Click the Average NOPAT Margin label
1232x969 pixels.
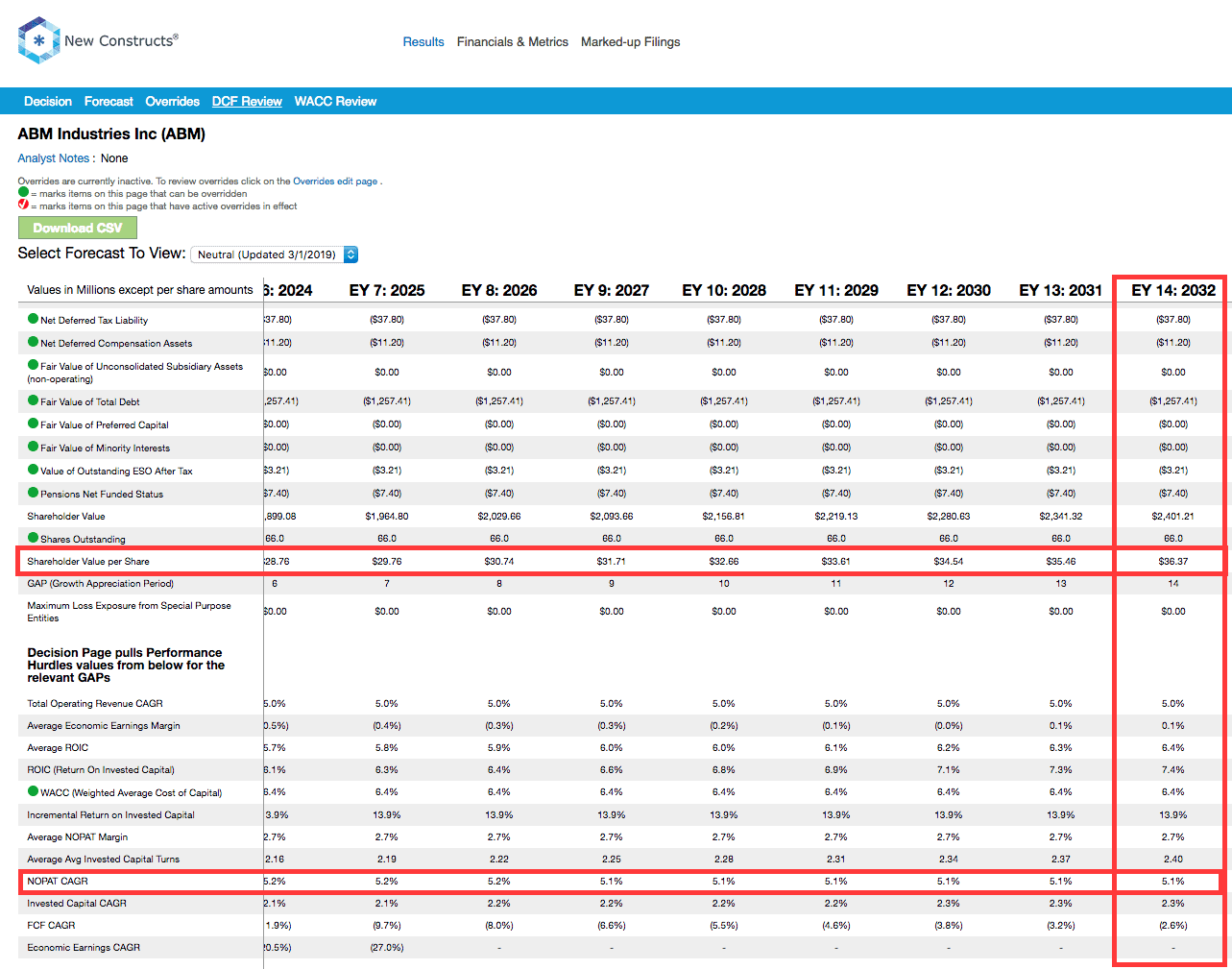point(78,837)
